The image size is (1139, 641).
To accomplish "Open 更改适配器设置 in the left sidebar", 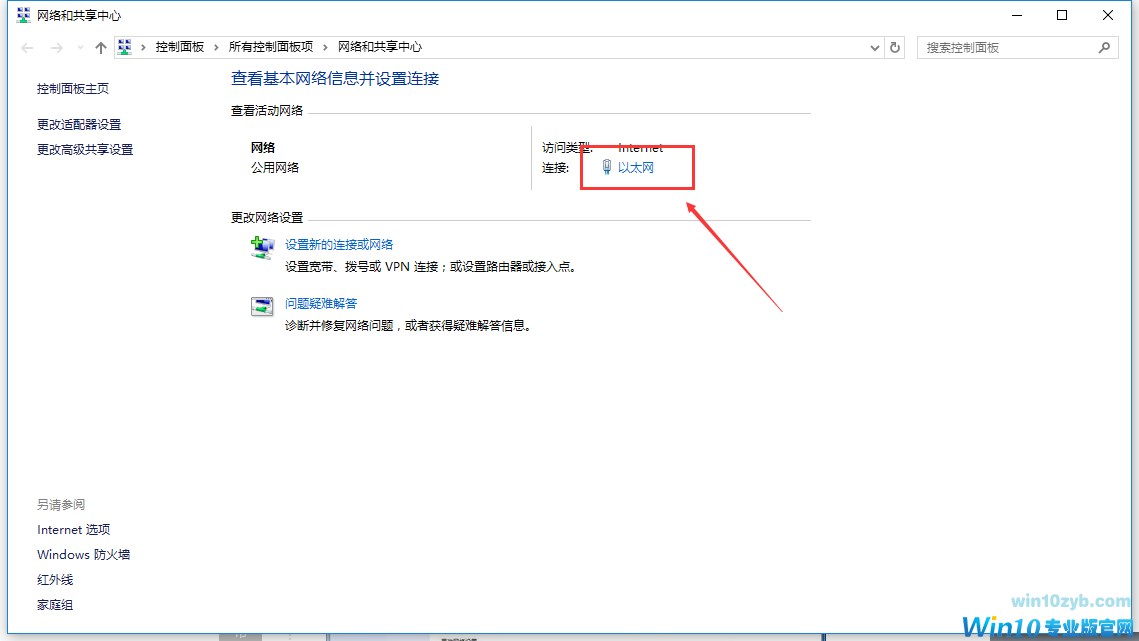I will tap(79, 125).
